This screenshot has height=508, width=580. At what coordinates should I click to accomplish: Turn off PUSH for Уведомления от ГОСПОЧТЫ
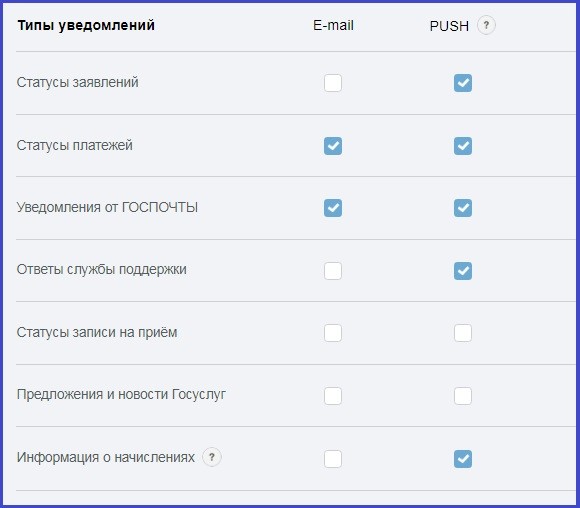(x=463, y=208)
